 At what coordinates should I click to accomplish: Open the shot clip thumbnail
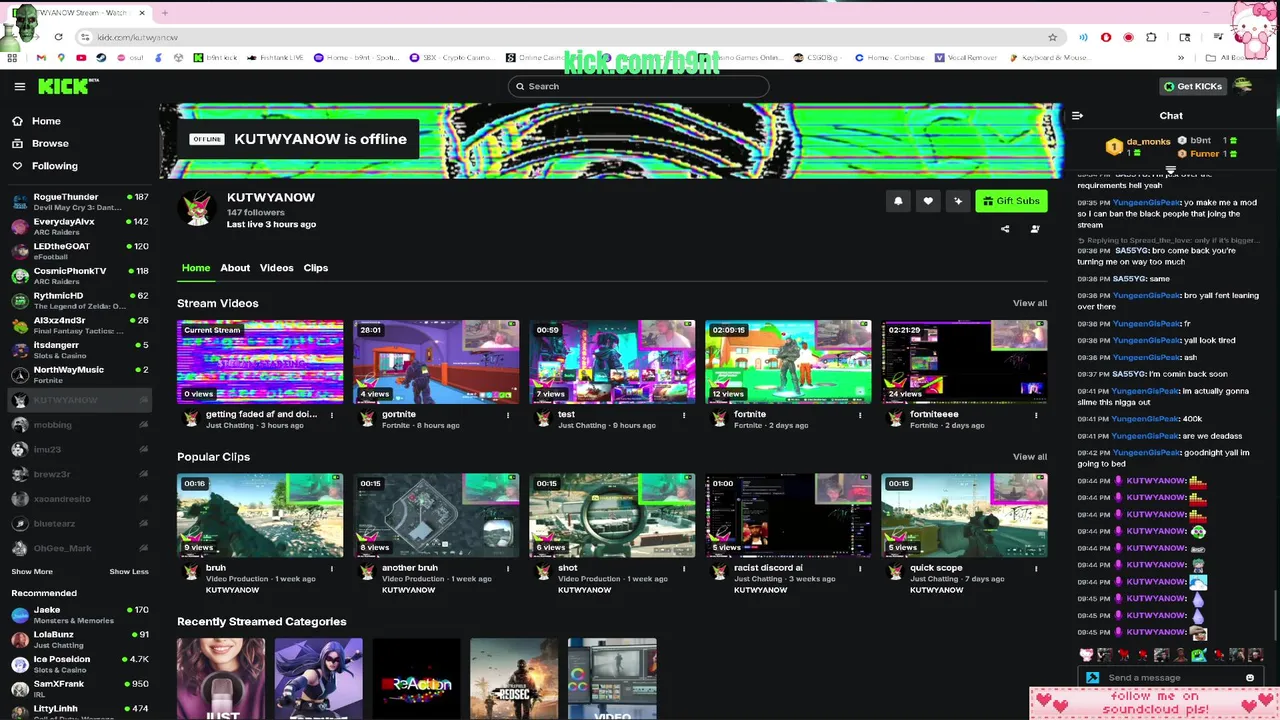tap(612, 516)
